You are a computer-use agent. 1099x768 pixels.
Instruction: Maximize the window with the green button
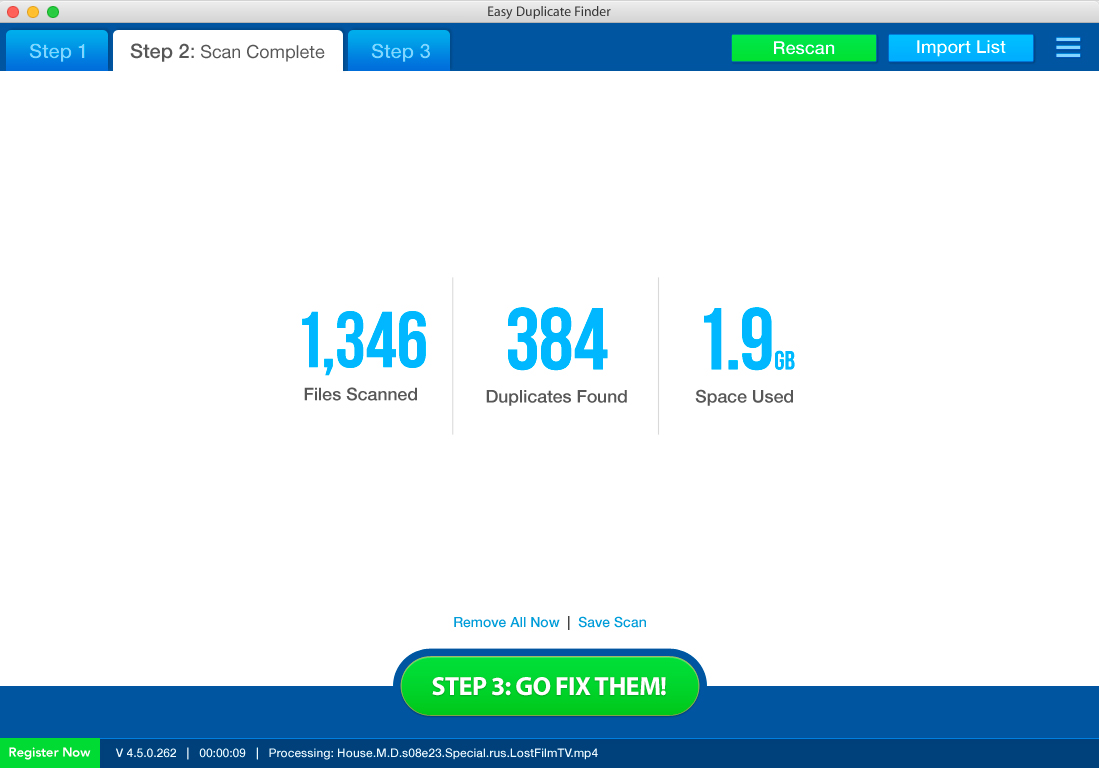[x=53, y=12]
